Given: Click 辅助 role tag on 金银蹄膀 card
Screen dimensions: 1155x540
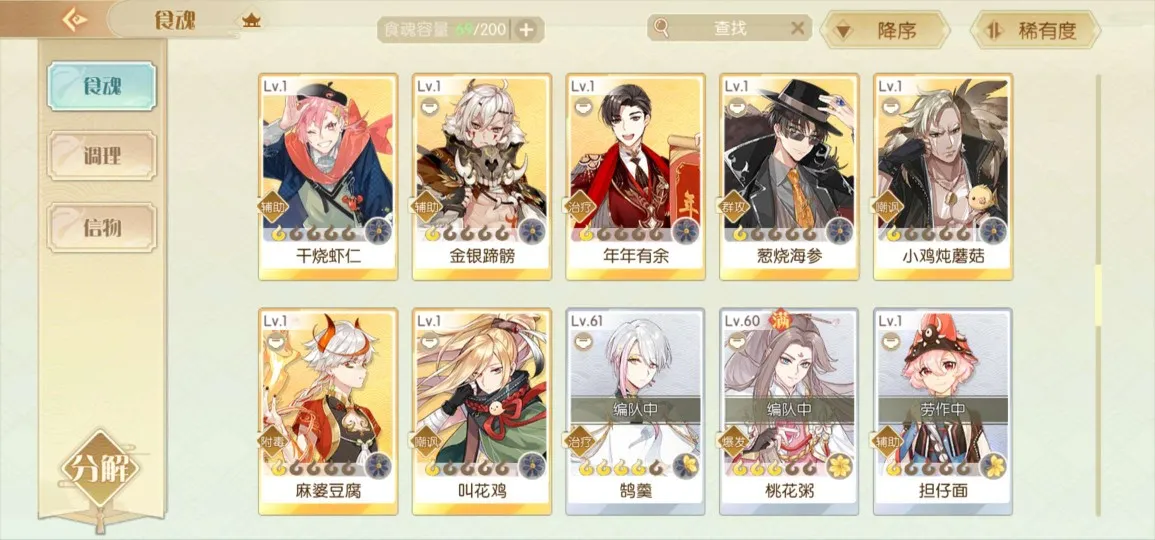Looking at the screenshot, I should [426, 207].
